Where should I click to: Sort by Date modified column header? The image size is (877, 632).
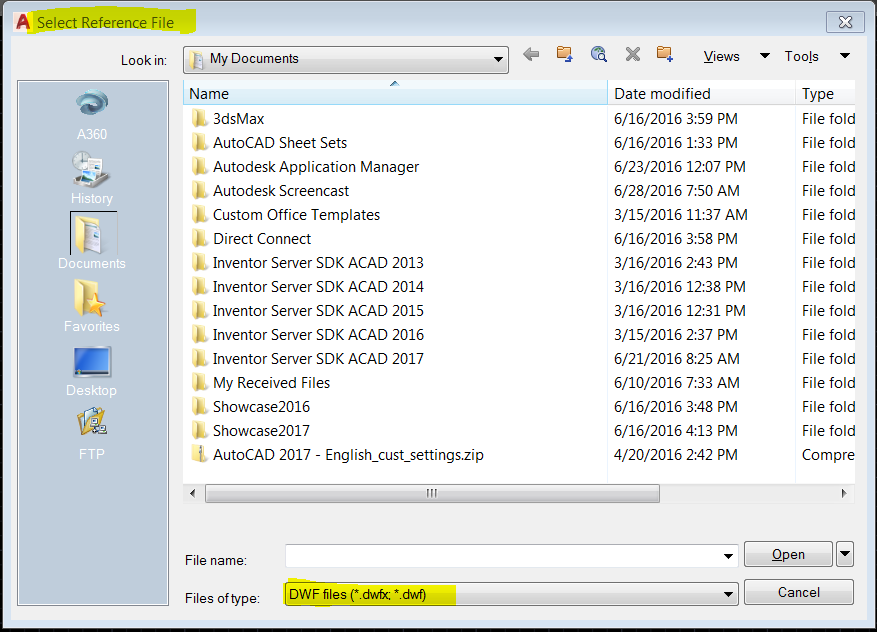pos(701,93)
